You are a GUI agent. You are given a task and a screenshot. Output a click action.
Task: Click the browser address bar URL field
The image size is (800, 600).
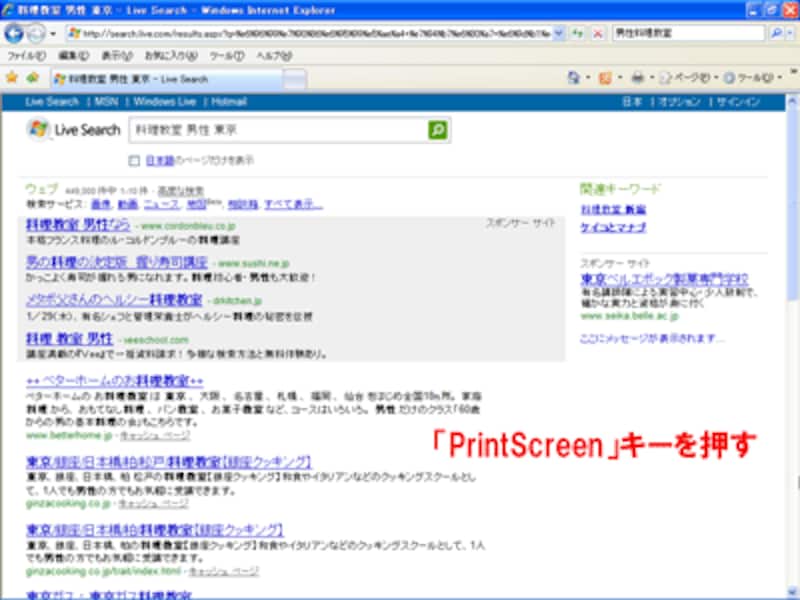click(310, 34)
